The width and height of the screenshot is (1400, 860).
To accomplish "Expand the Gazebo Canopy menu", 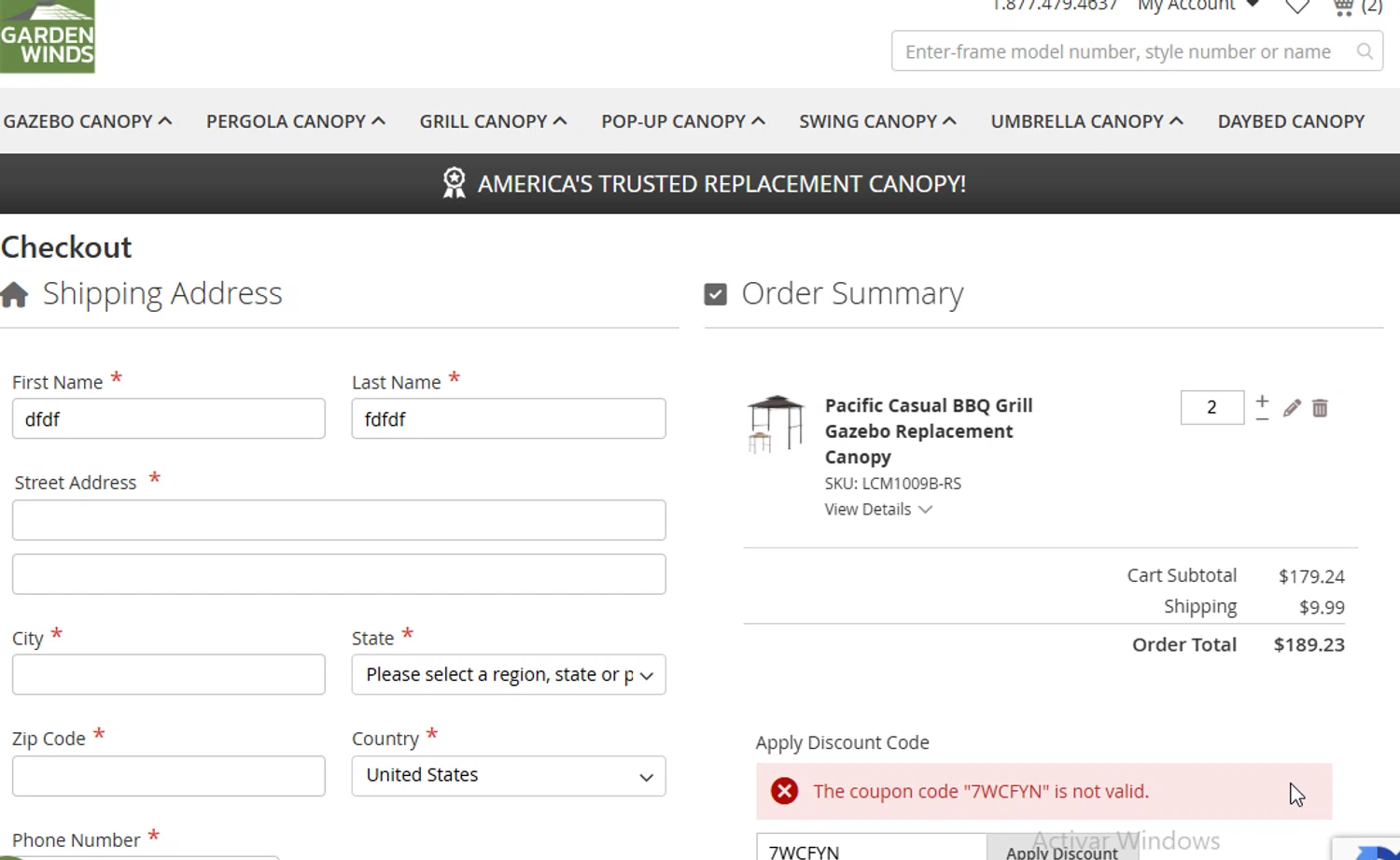I will click(x=88, y=121).
